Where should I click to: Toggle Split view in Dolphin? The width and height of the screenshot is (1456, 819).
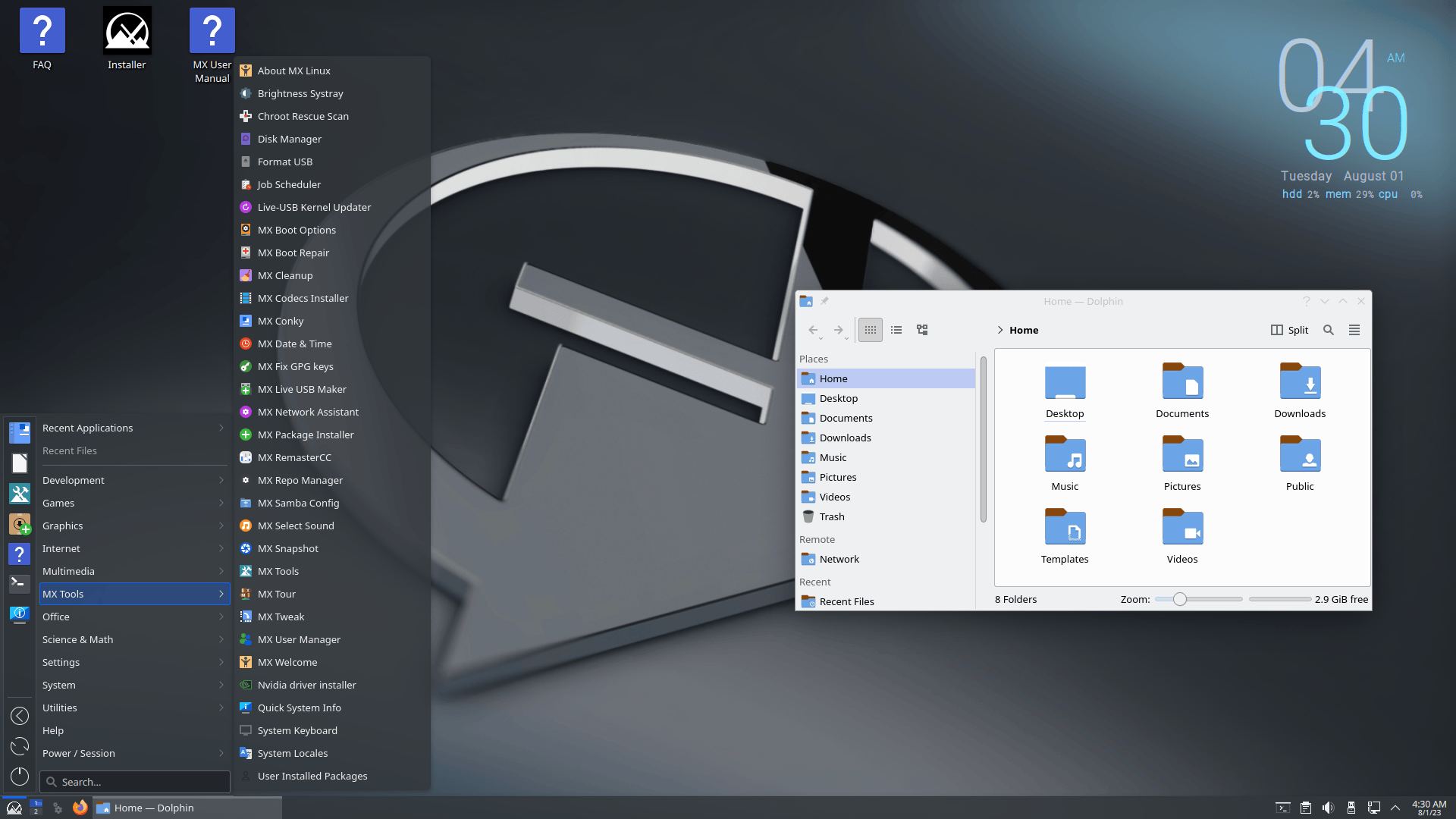pos(1289,330)
